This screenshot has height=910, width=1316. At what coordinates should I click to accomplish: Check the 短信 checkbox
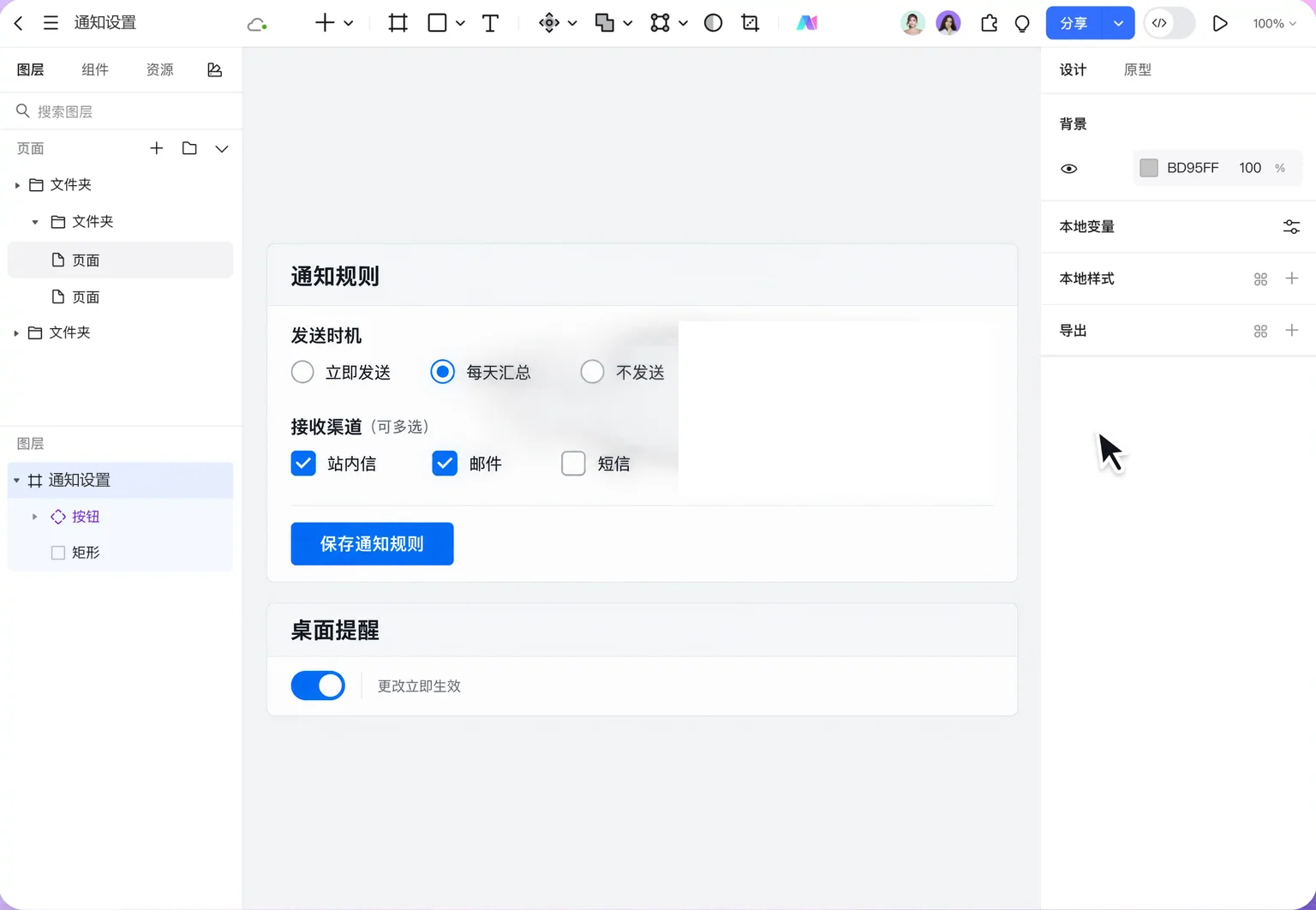click(573, 464)
